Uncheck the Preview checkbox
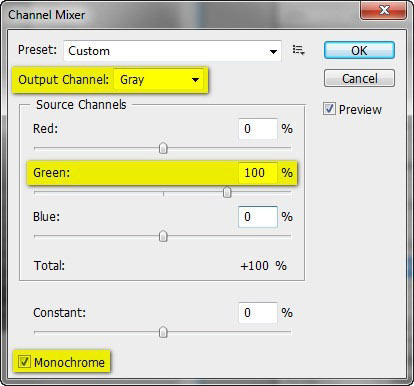The width and height of the screenshot is (414, 386). point(329,109)
